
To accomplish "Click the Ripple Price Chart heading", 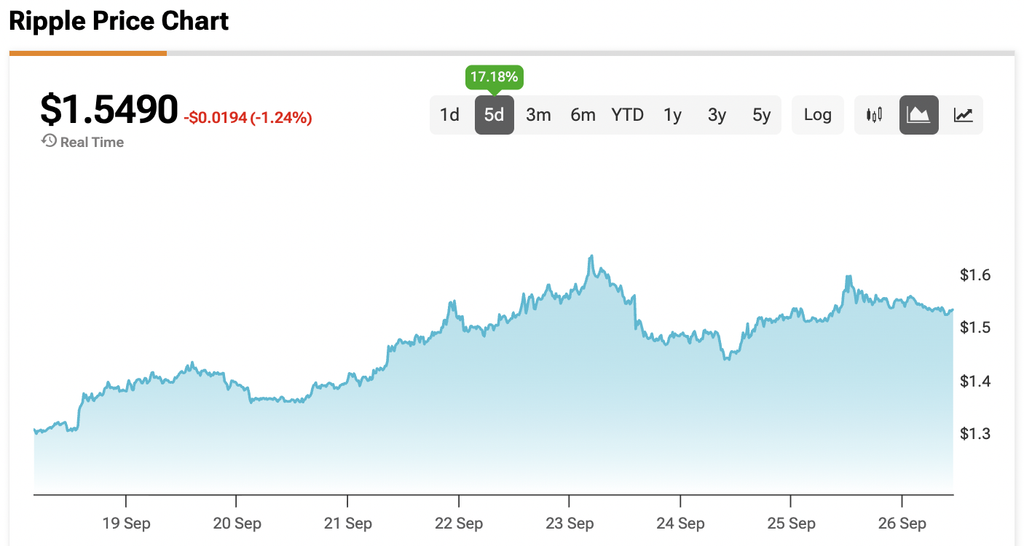I will [x=119, y=21].
